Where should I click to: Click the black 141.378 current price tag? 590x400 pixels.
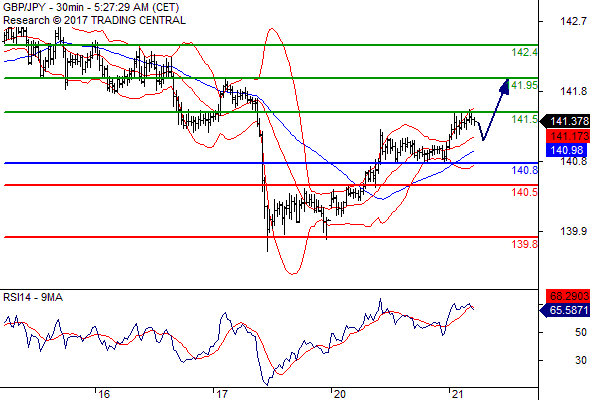click(x=564, y=121)
